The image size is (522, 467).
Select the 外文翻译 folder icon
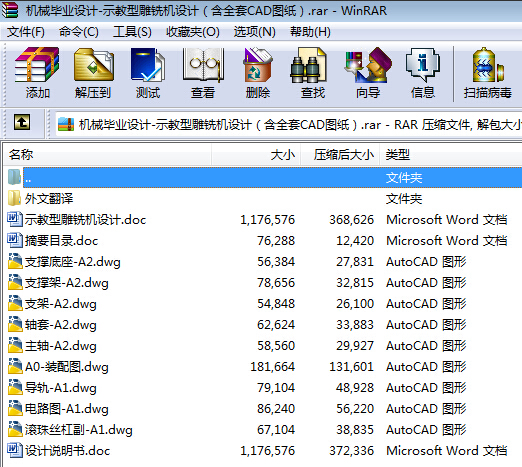coord(14,198)
